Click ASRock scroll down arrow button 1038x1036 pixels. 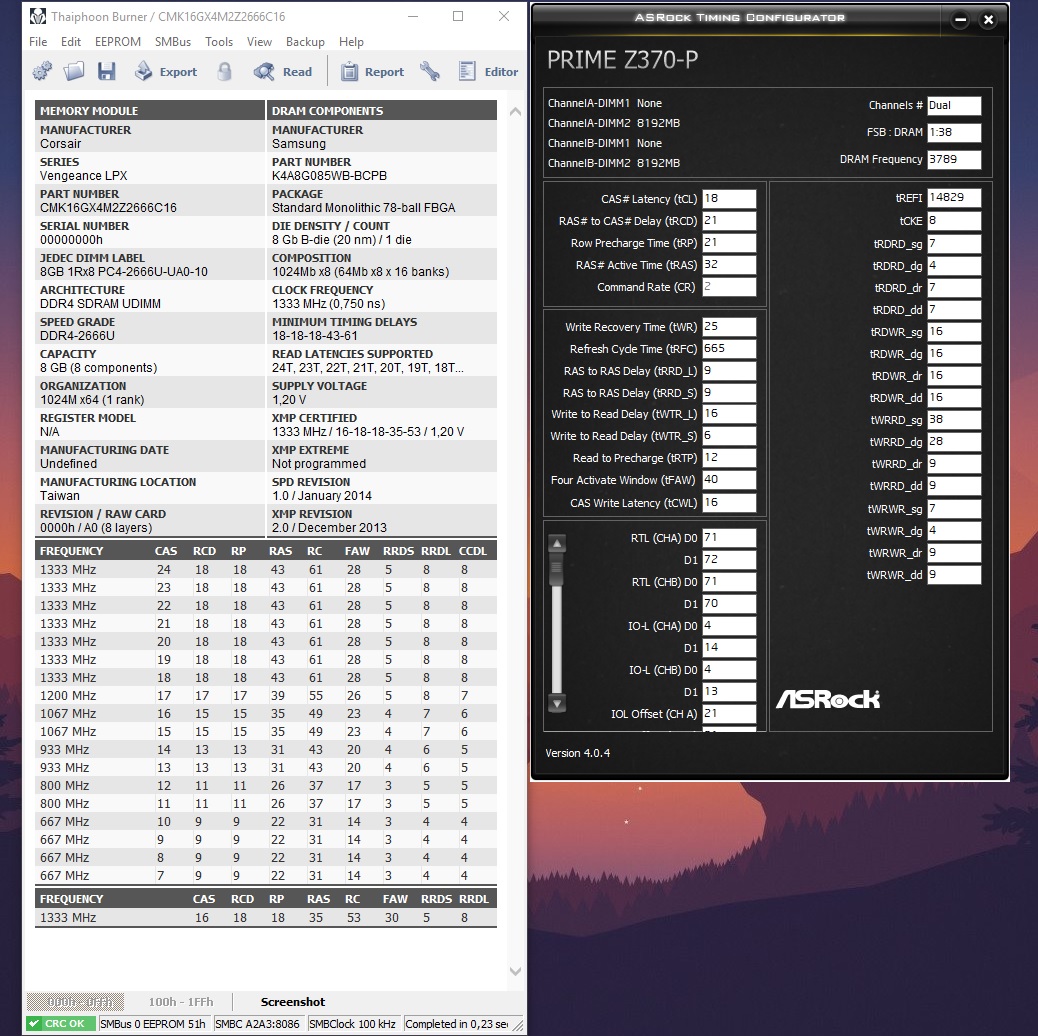click(x=557, y=704)
